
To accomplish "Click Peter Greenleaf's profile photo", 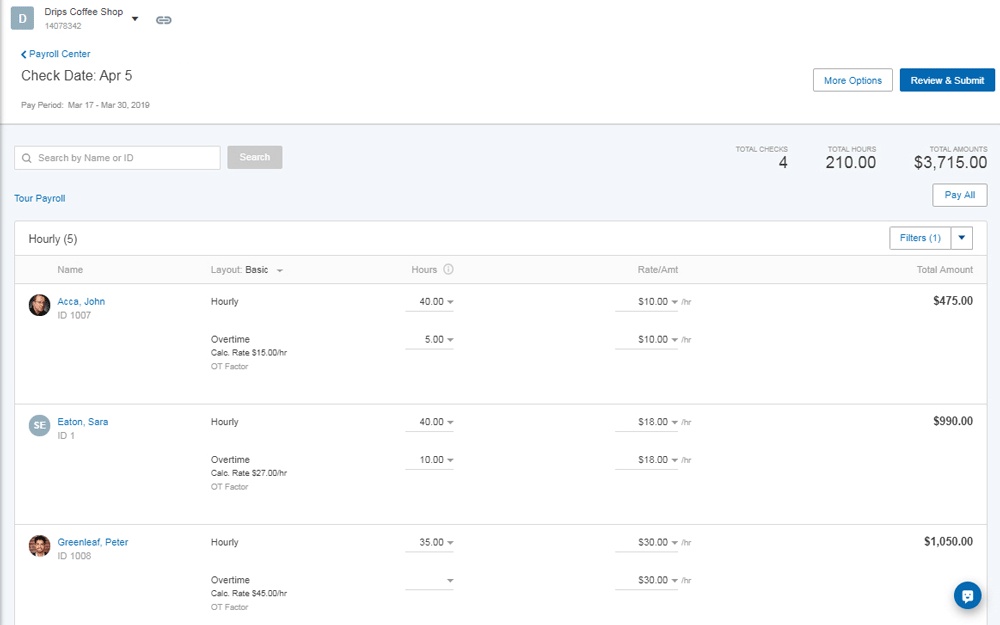I will click(x=39, y=546).
